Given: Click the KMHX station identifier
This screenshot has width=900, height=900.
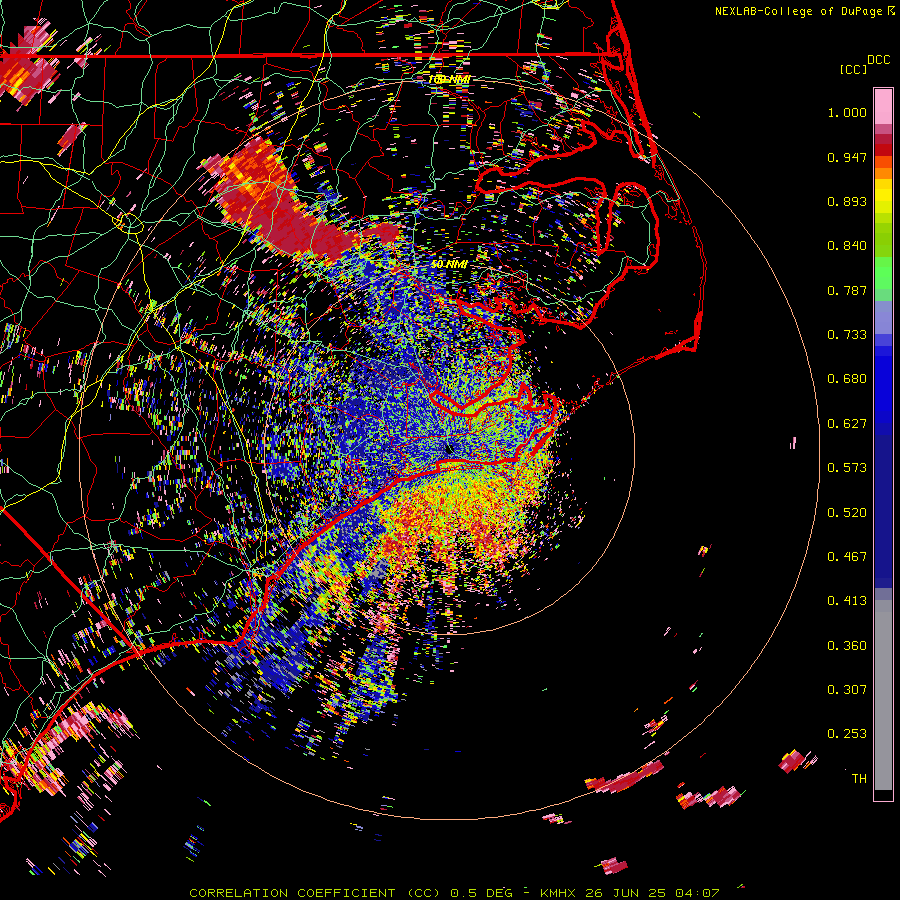Looking at the screenshot, I should pos(559,893).
